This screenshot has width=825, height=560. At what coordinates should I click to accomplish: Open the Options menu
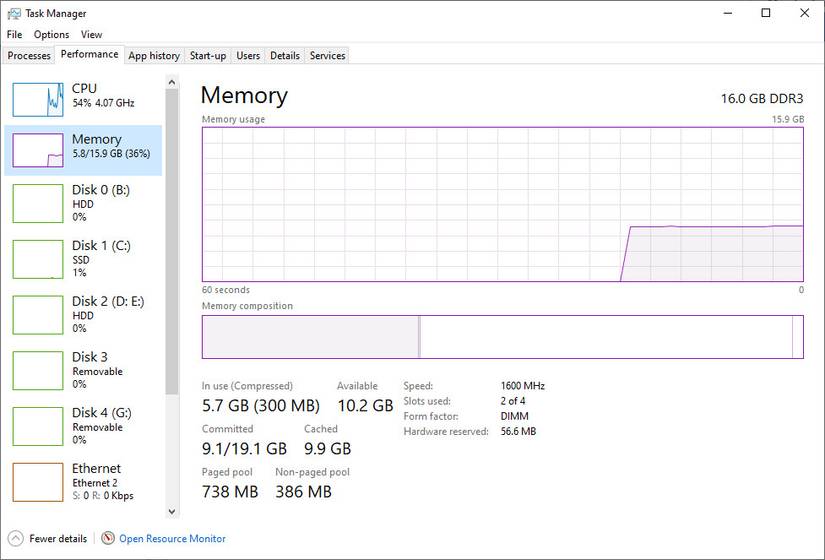click(51, 35)
